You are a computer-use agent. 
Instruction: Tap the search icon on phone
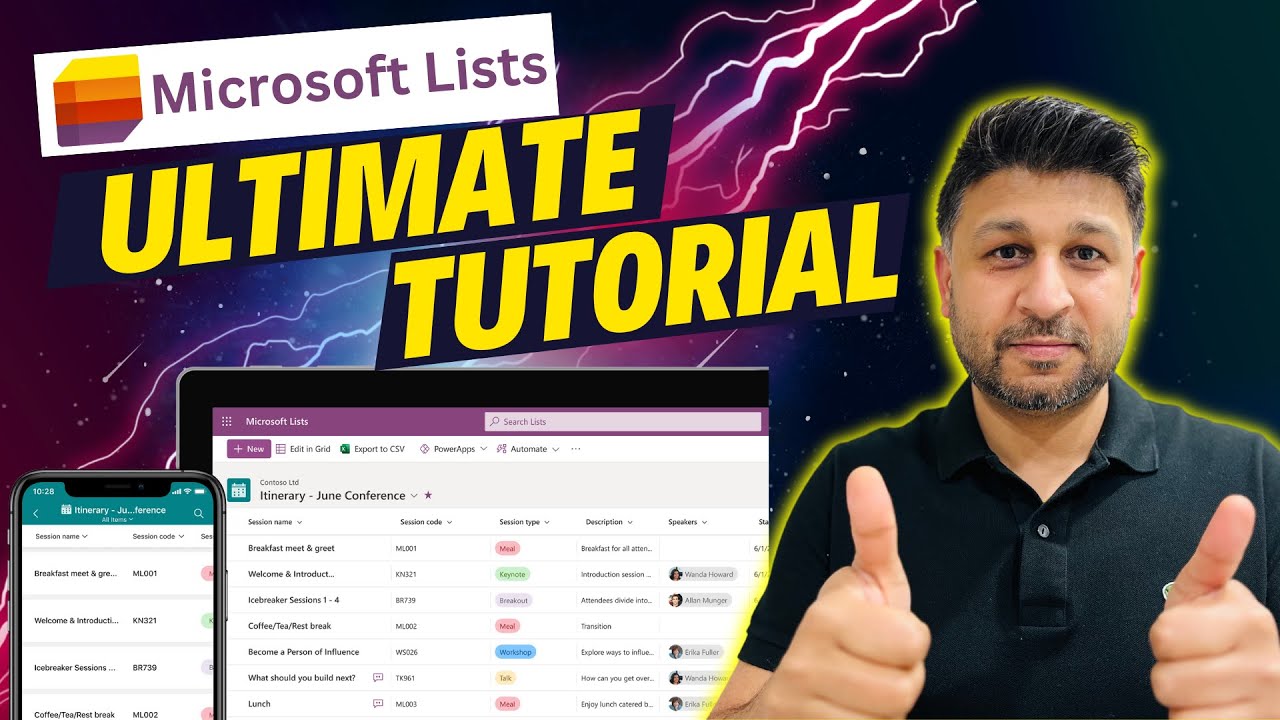tap(199, 513)
